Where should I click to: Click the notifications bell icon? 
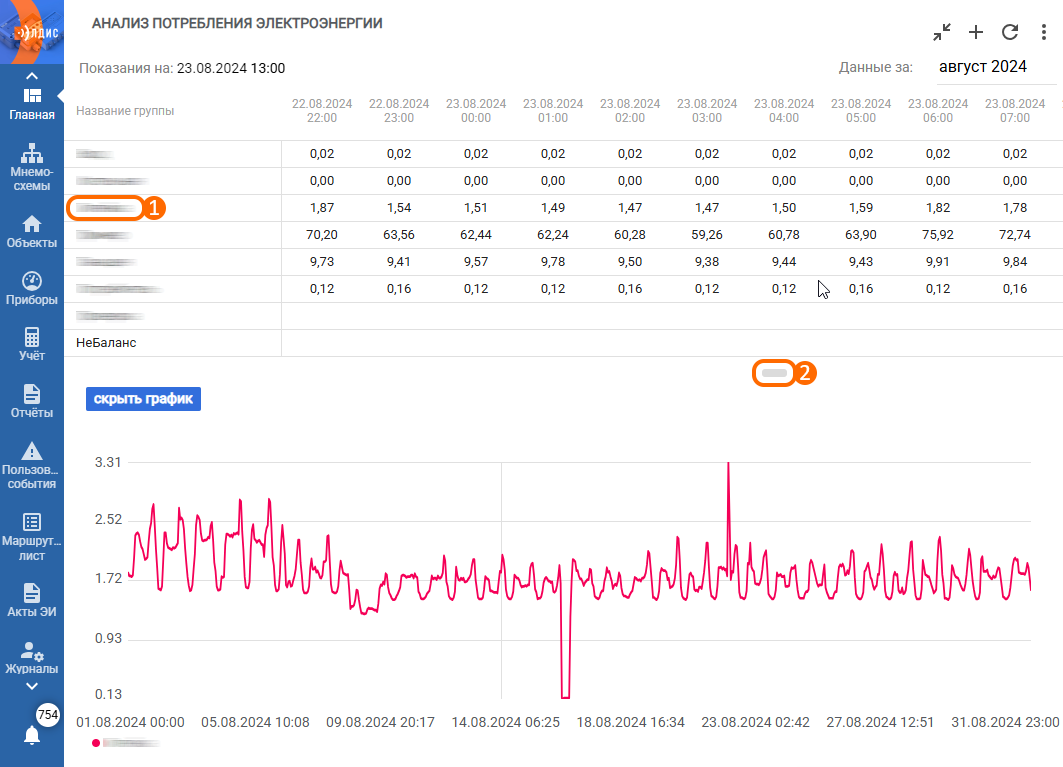click(x=32, y=735)
